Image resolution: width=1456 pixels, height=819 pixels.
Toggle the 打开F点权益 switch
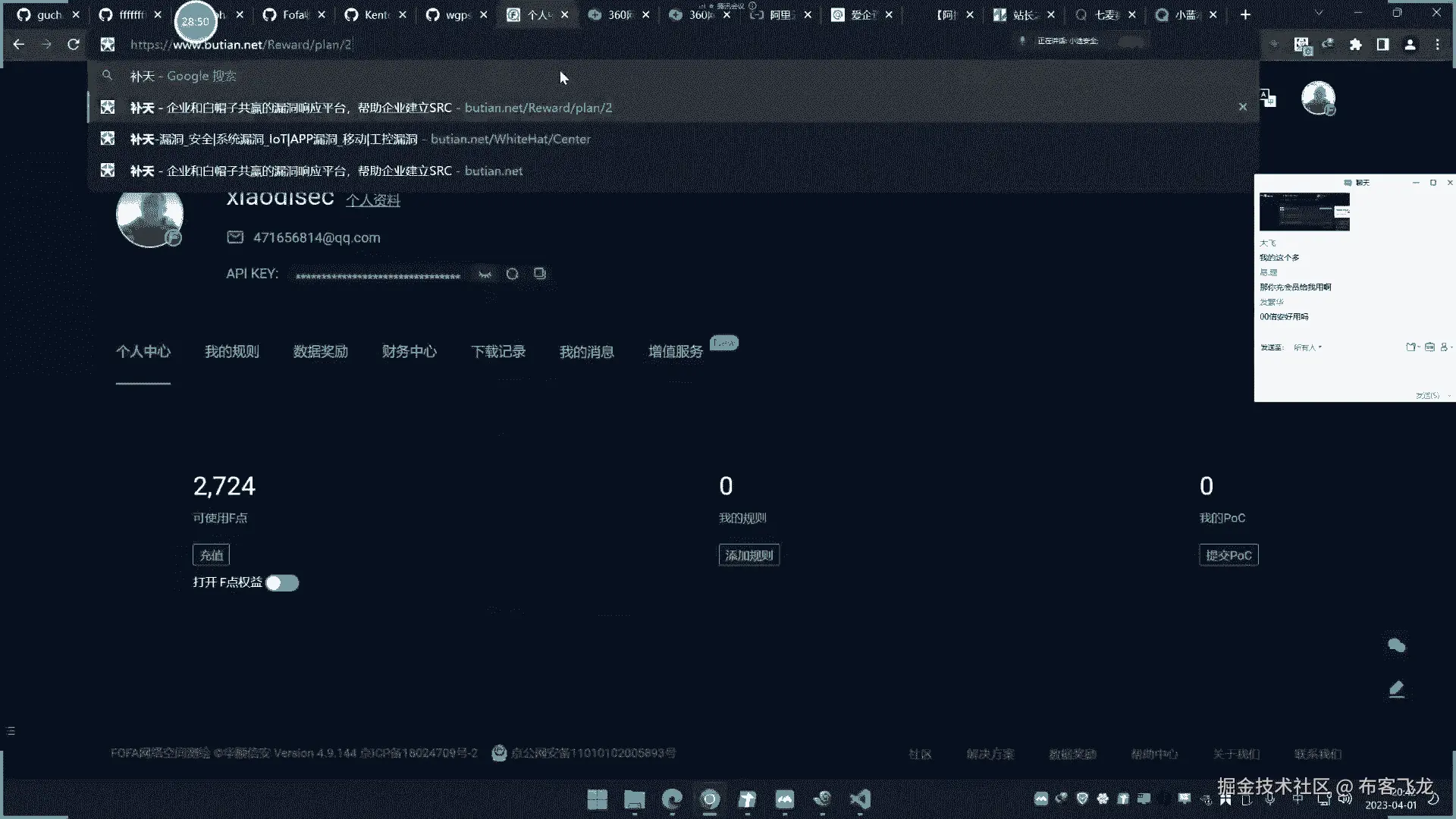282,582
